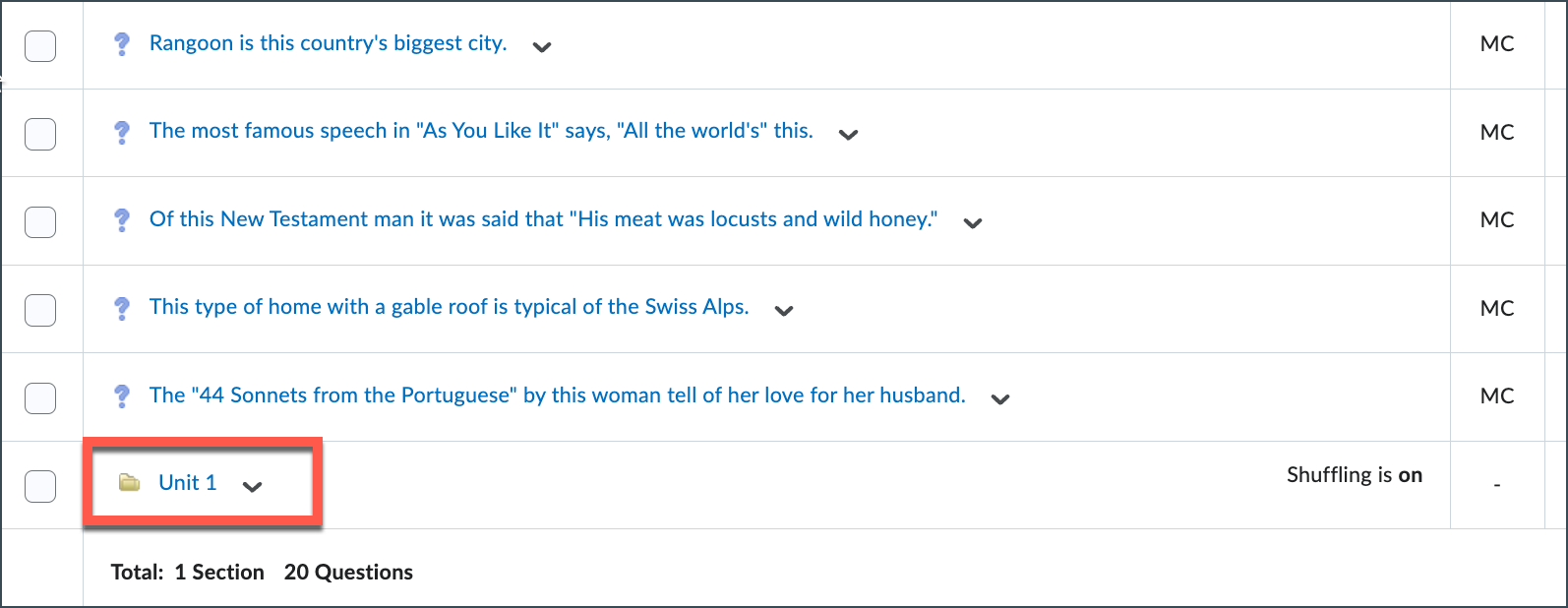Screen dimensions: 1568x608
Task: Expand the Unit 1 dropdown arrow
Action: tap(253, 486)
